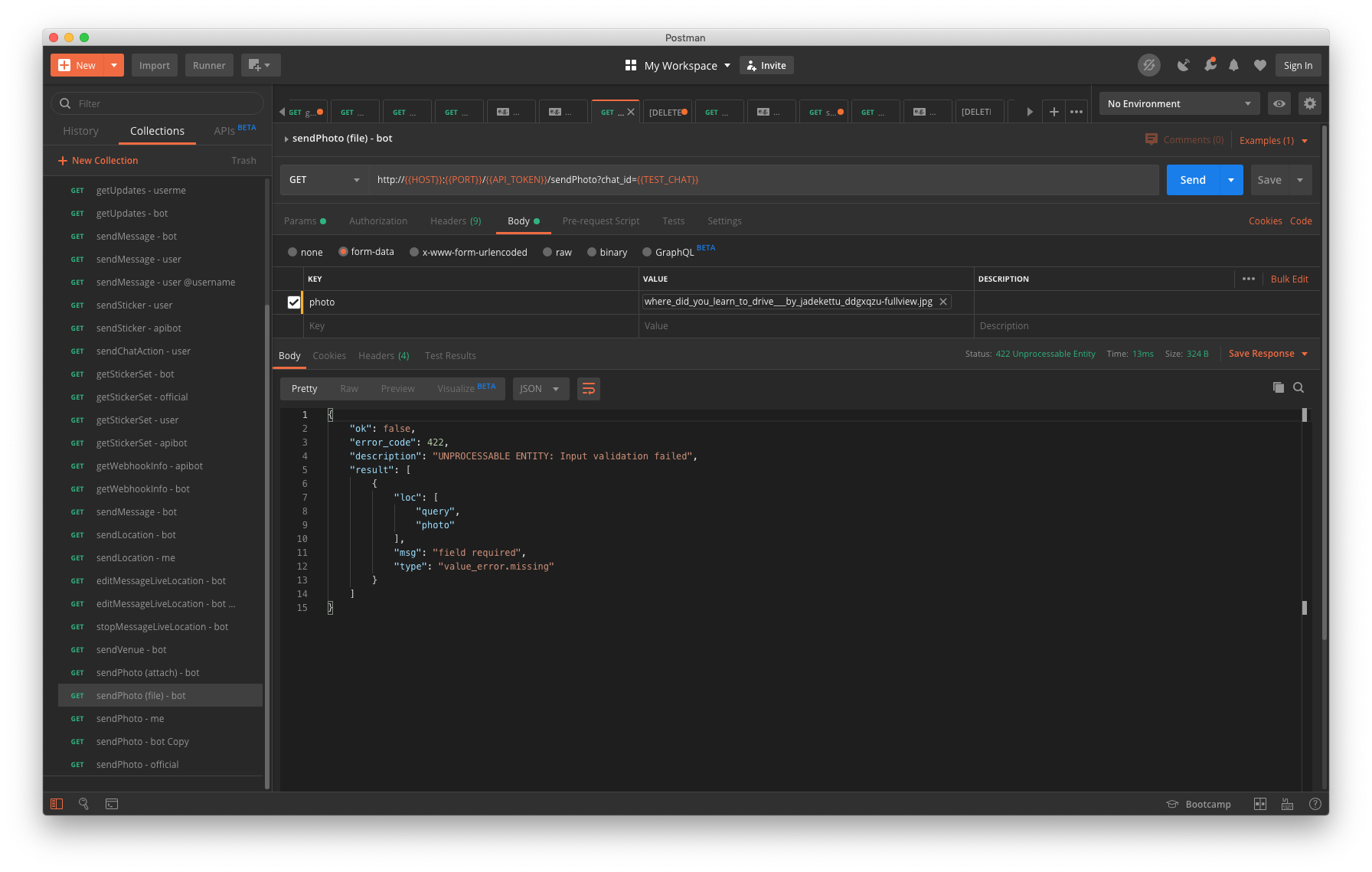Open Bulk Edit for form-data

click(x=1289, y=279)
